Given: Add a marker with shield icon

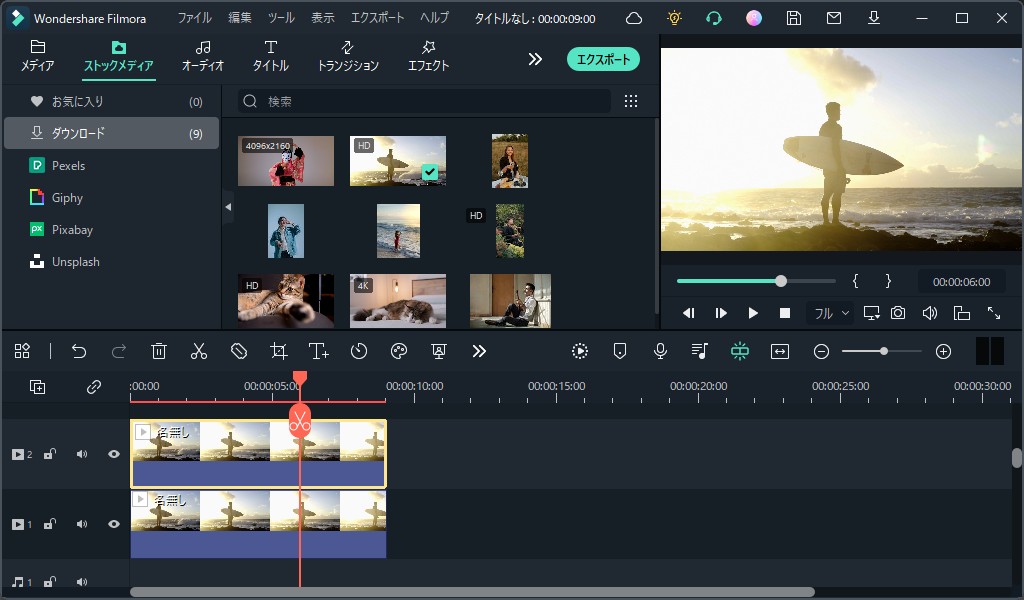Looking at the screenshot, I should click(x=620, y=351).
